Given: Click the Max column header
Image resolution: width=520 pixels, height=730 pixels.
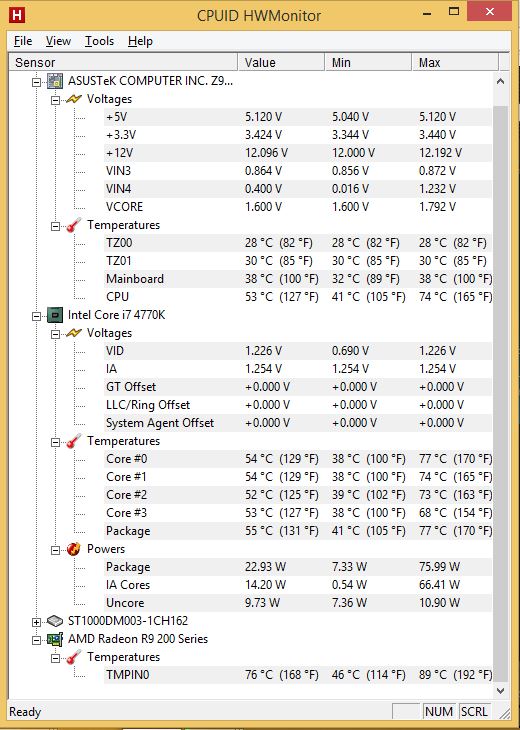Looking at the screenshot, I should click(455, 62).
